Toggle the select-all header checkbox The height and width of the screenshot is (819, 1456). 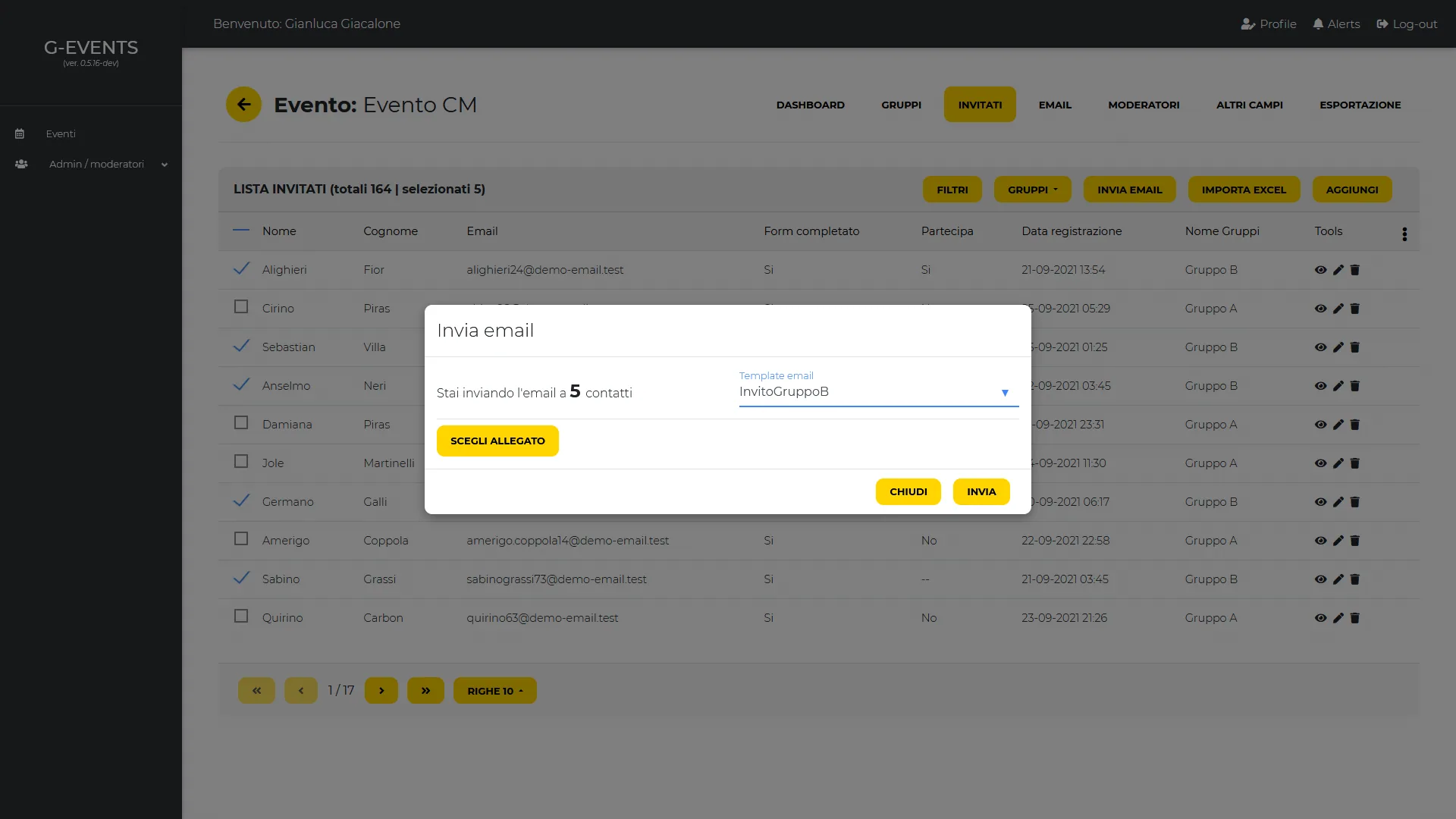point(241,230)
